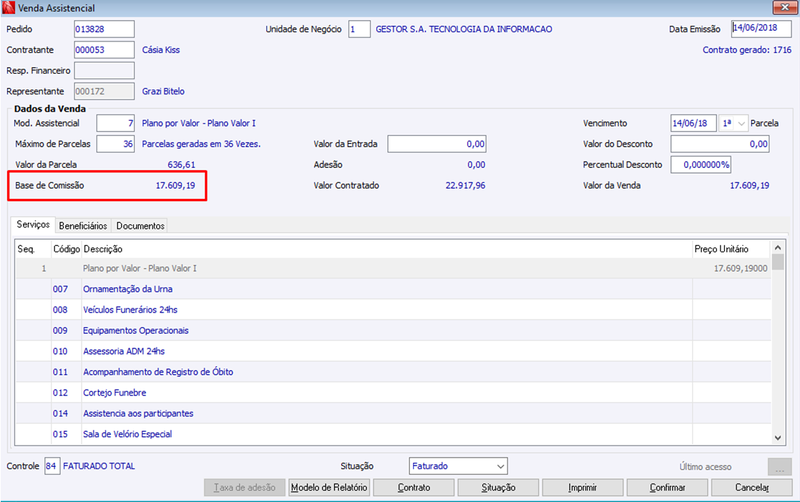Screen dimensions: 800x502
Task: Click the Preço Unitário column header
Action: tap(732, 249)
